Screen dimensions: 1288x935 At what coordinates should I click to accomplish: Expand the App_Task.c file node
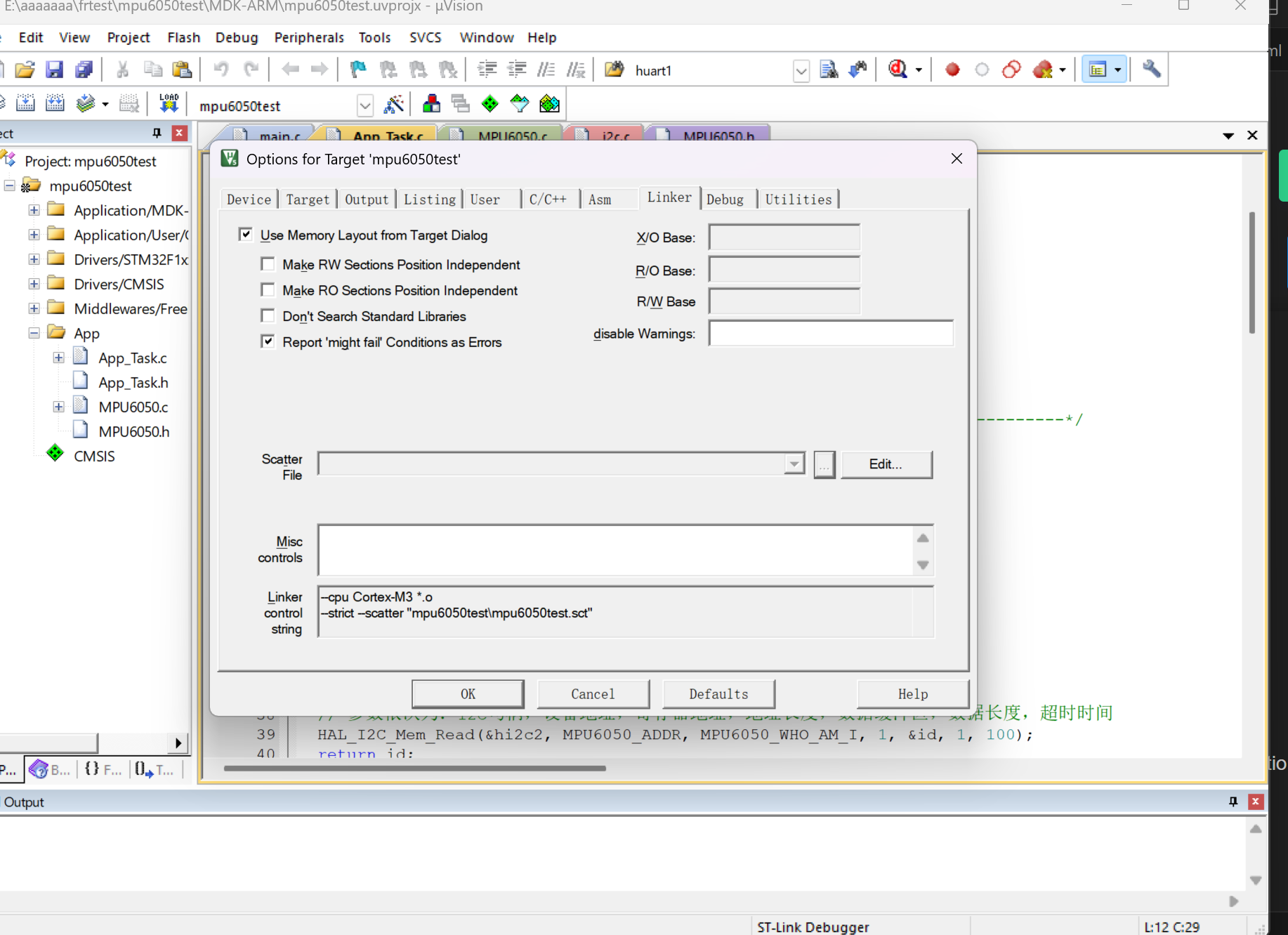[x=59, y=358]
